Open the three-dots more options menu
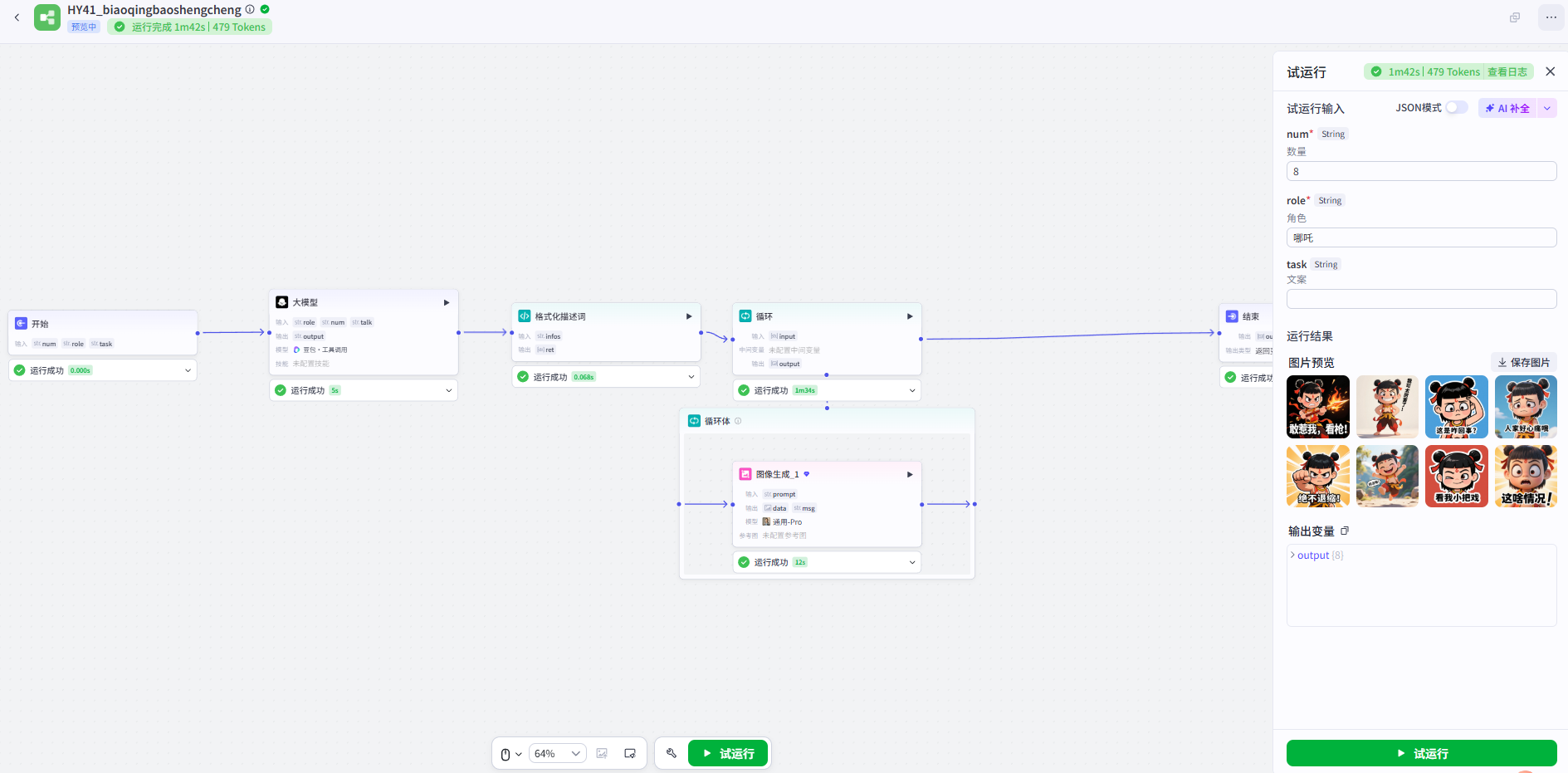The width and height of the screenshot is (1568, 773). click(1551, 17)
